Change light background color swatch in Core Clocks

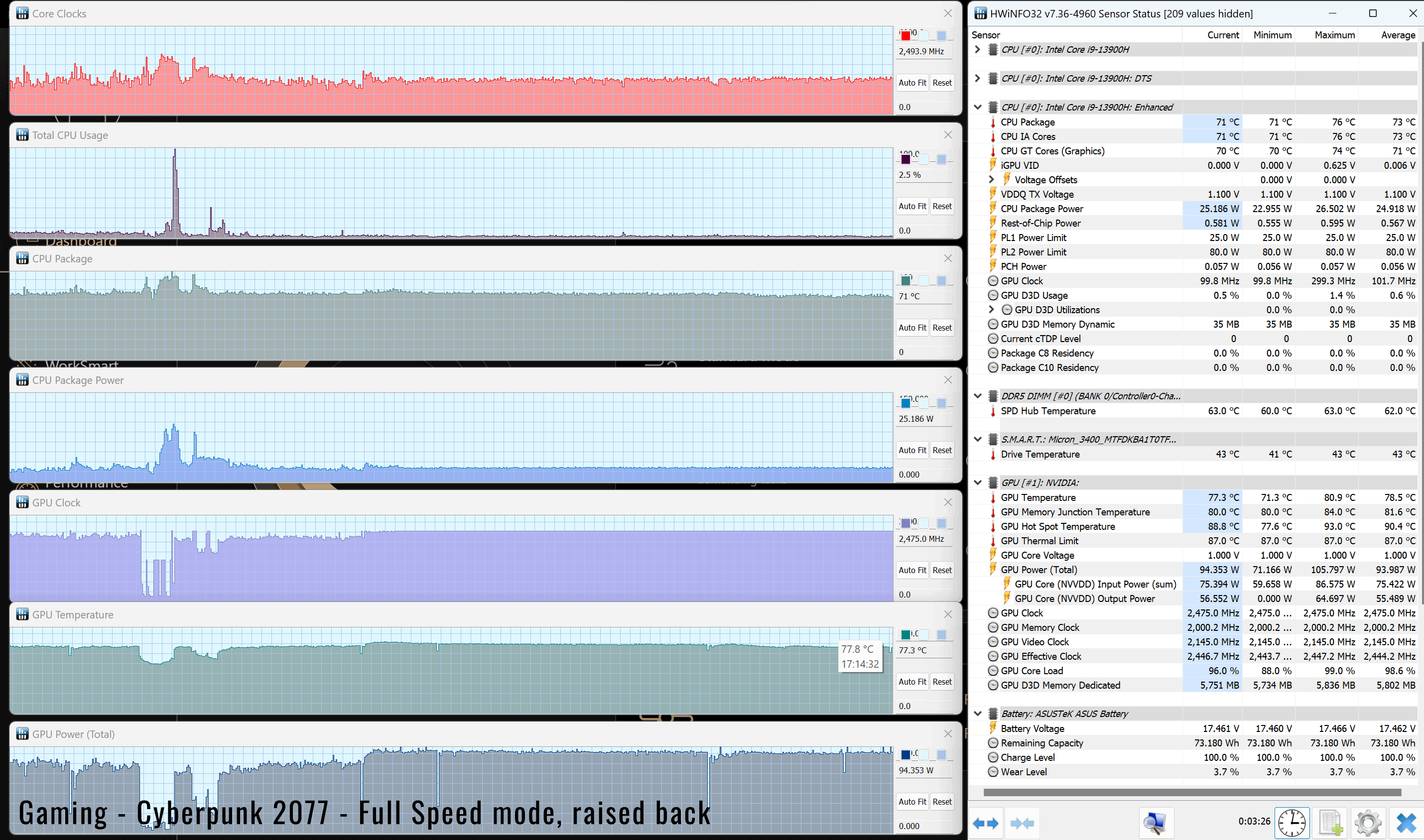(923, 36)
